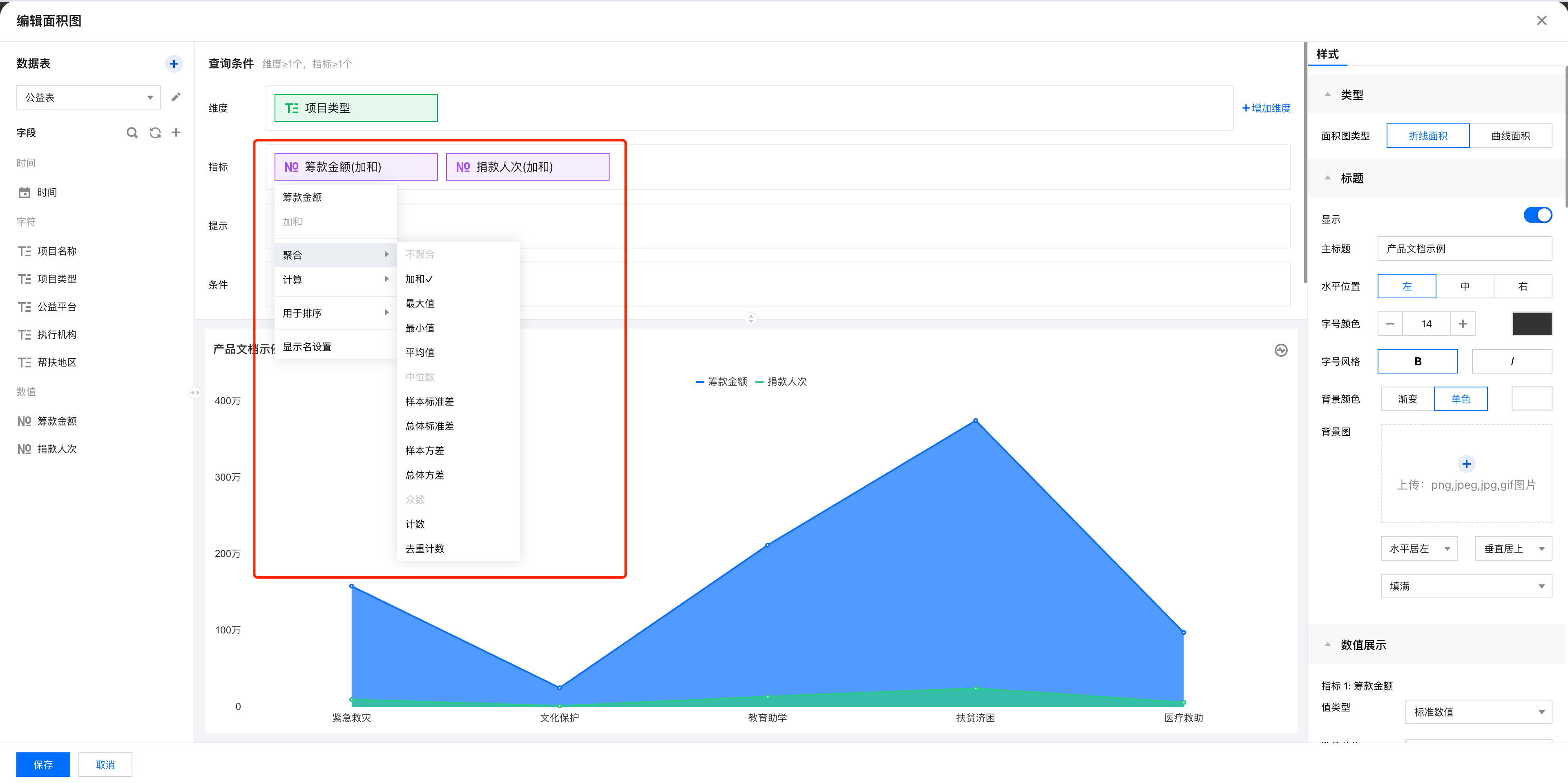This screenshot has height=783, width=1568.
Task: Click the refresh icon in 字段 header
Action: pos(155,133)
